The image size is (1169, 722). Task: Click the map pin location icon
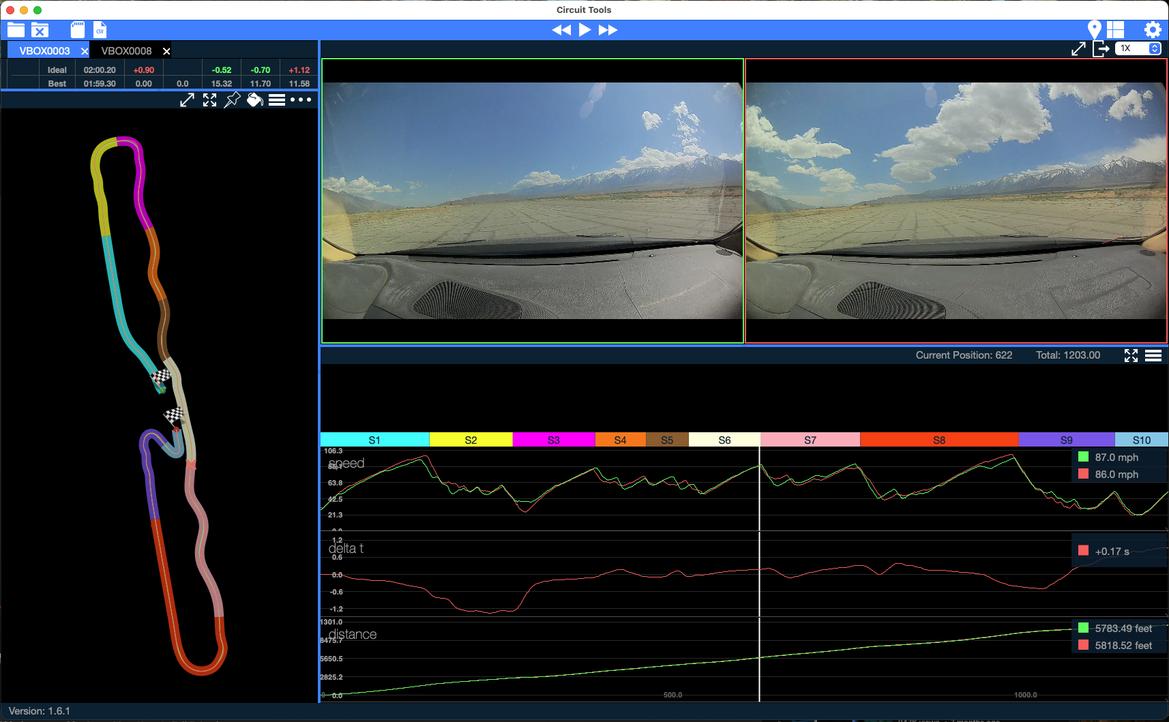[1094, 30]
